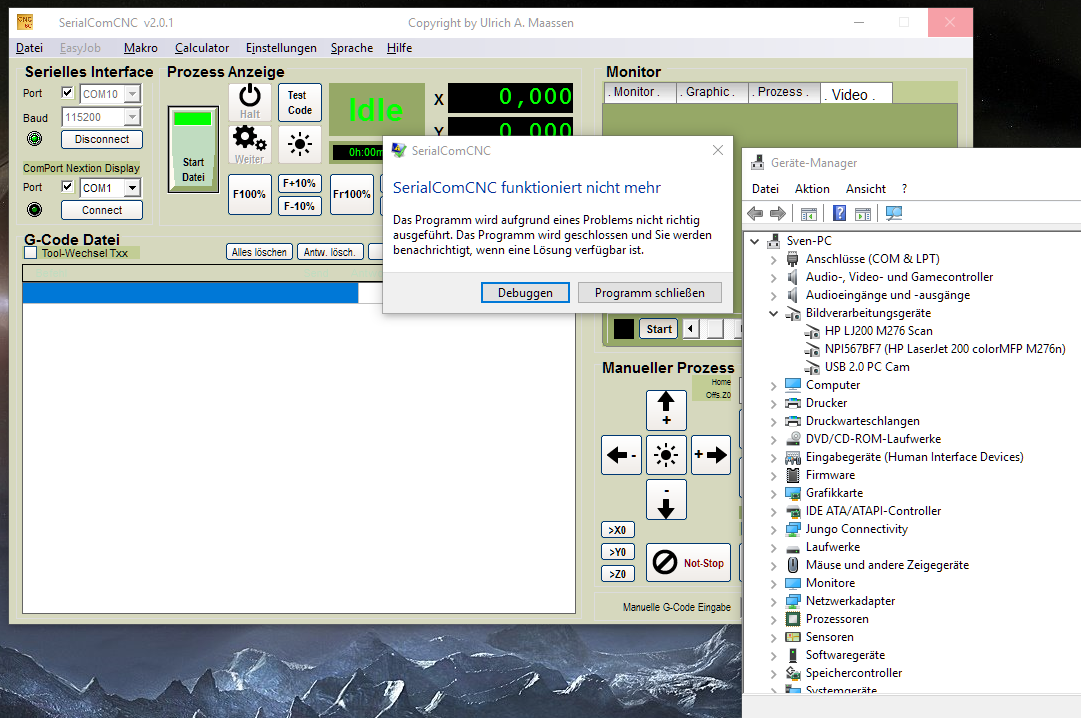This screenshot has width=1081, height=718.
Task: Select the NPI567BF7 HP LaserJet device
Action: (x=944, y=349)
